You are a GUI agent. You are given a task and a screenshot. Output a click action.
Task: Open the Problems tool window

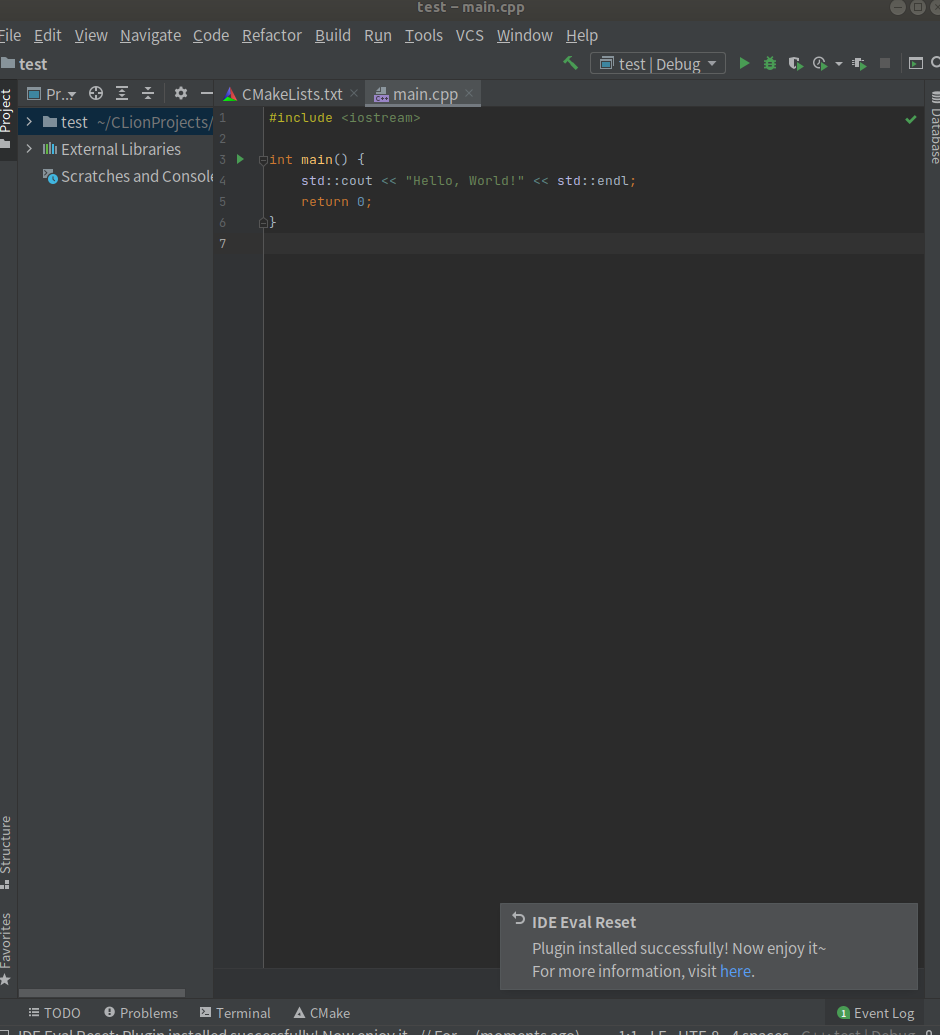141,1013
